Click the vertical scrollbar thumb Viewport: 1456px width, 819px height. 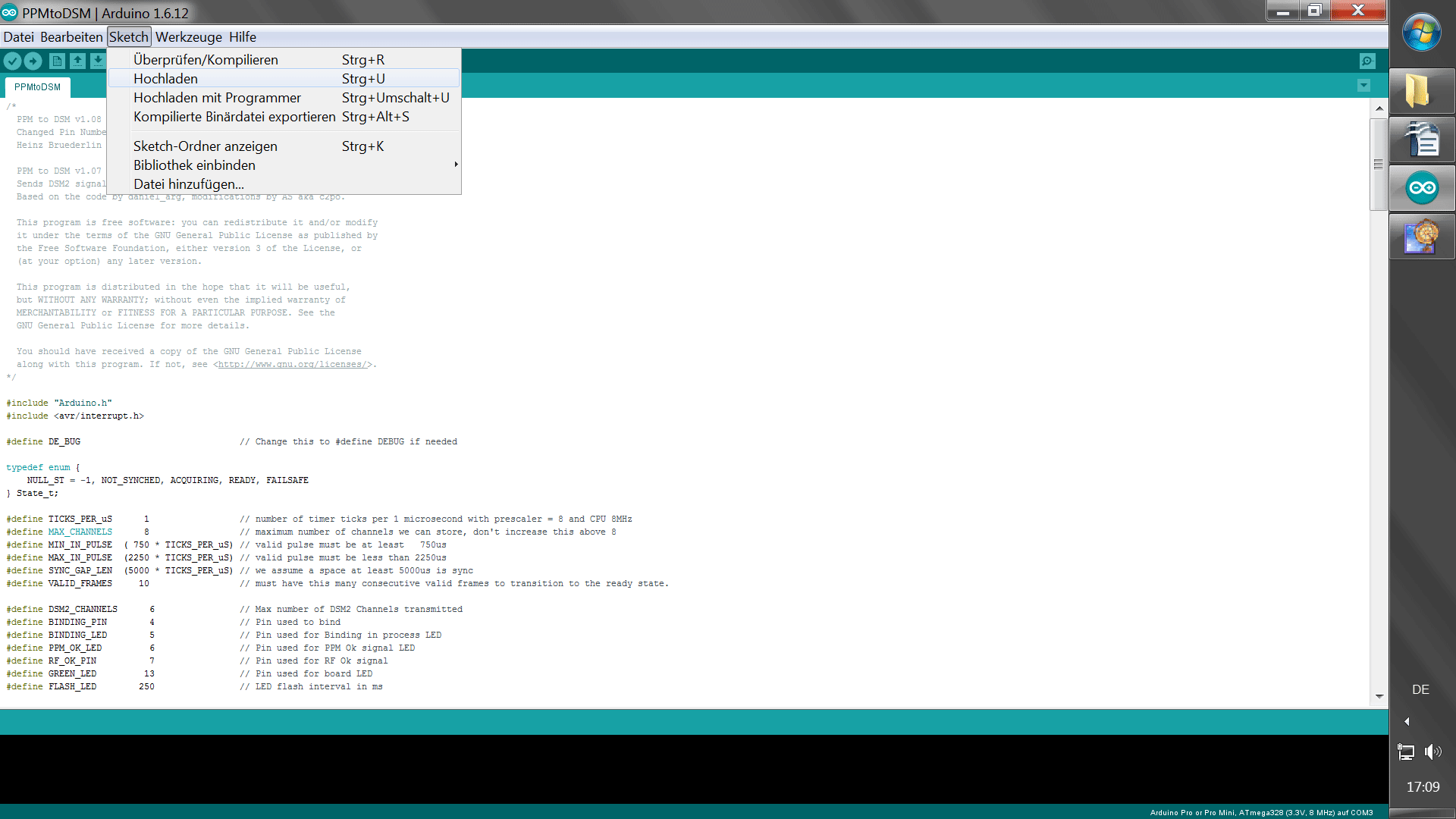point(1379,164)
